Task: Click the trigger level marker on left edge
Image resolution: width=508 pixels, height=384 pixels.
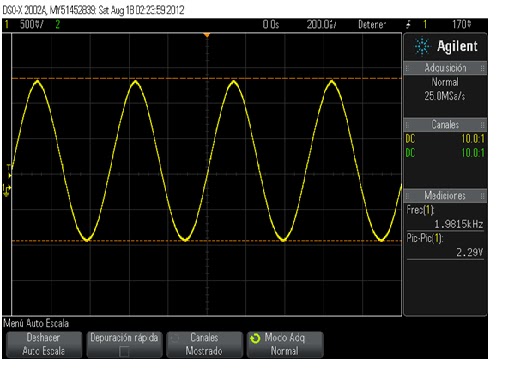Action: click(x=9, y=170)
